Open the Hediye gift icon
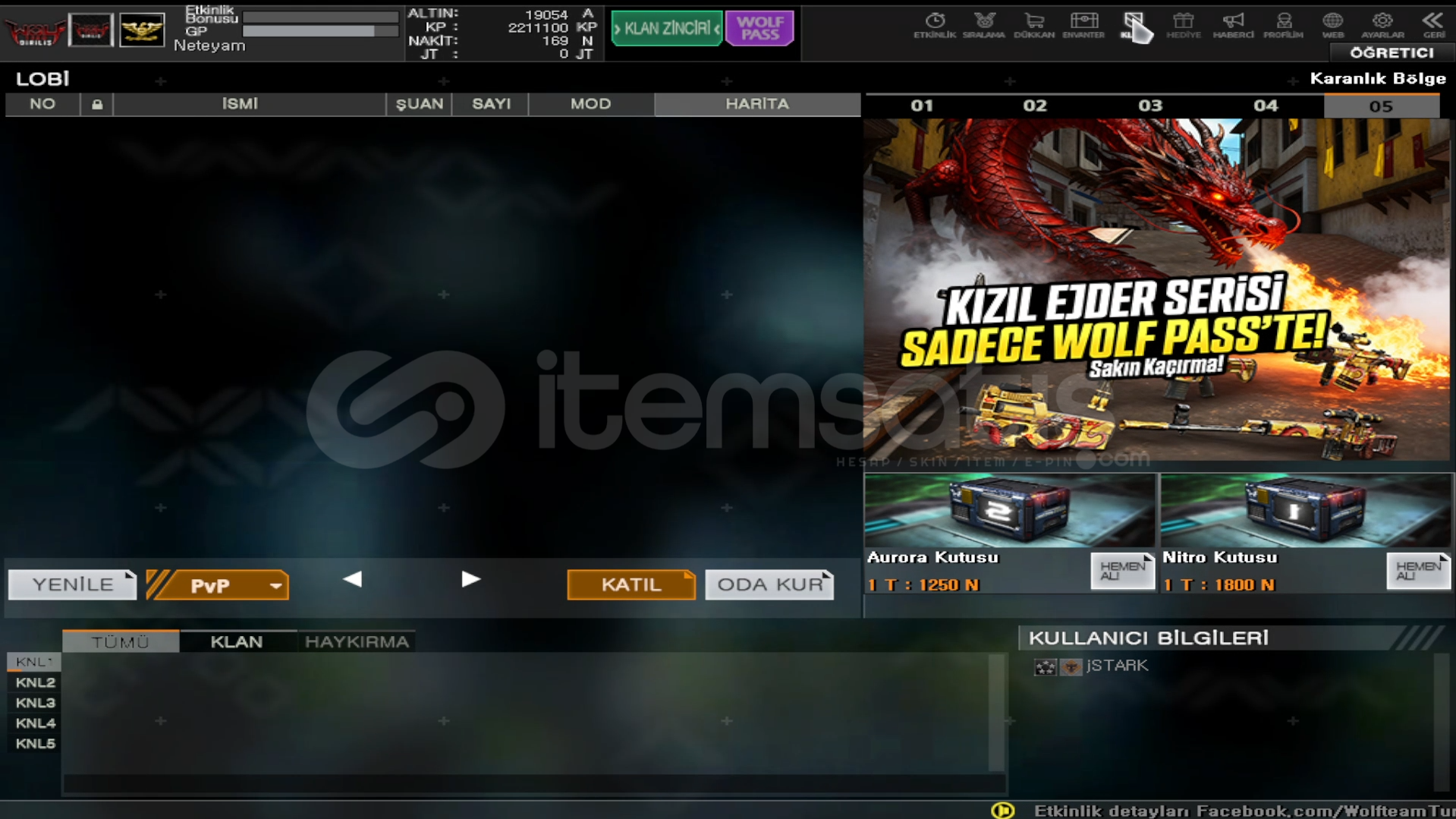This screenshot has height=819, width=1456. pos(1184,25)
